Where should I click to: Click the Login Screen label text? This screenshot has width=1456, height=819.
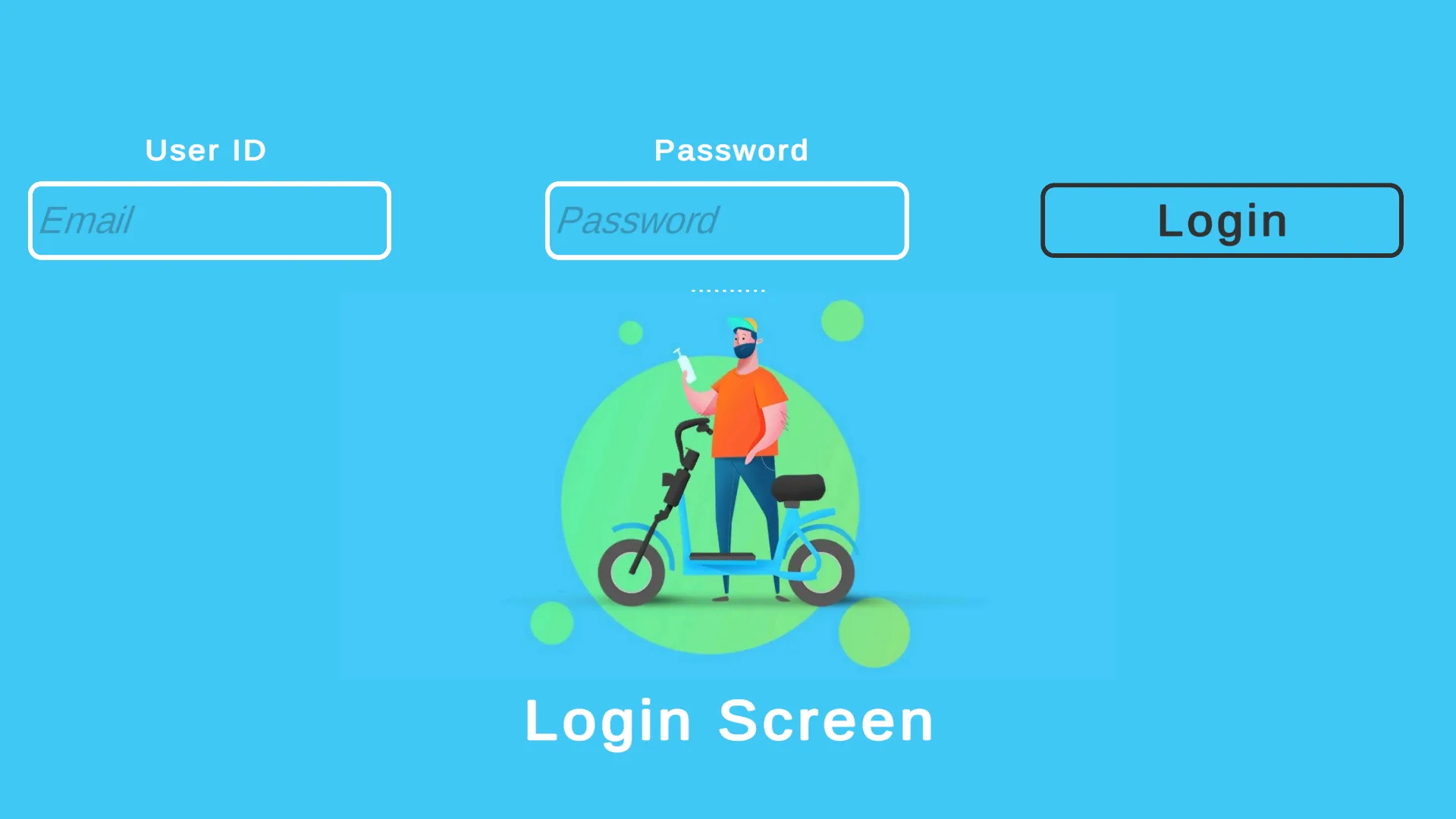(728, 720)
